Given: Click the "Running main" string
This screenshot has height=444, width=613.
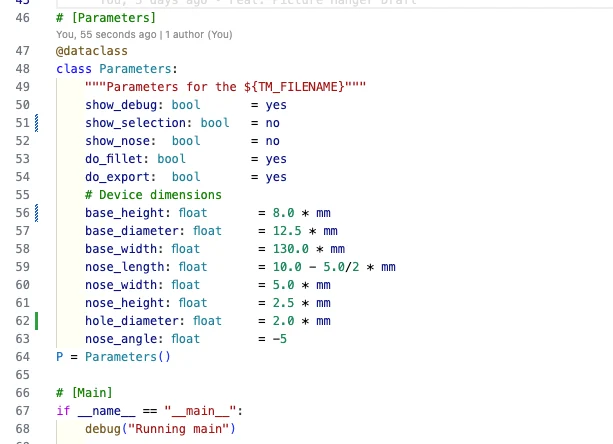Looking at the screenshot, I should (x=178, y=429).
